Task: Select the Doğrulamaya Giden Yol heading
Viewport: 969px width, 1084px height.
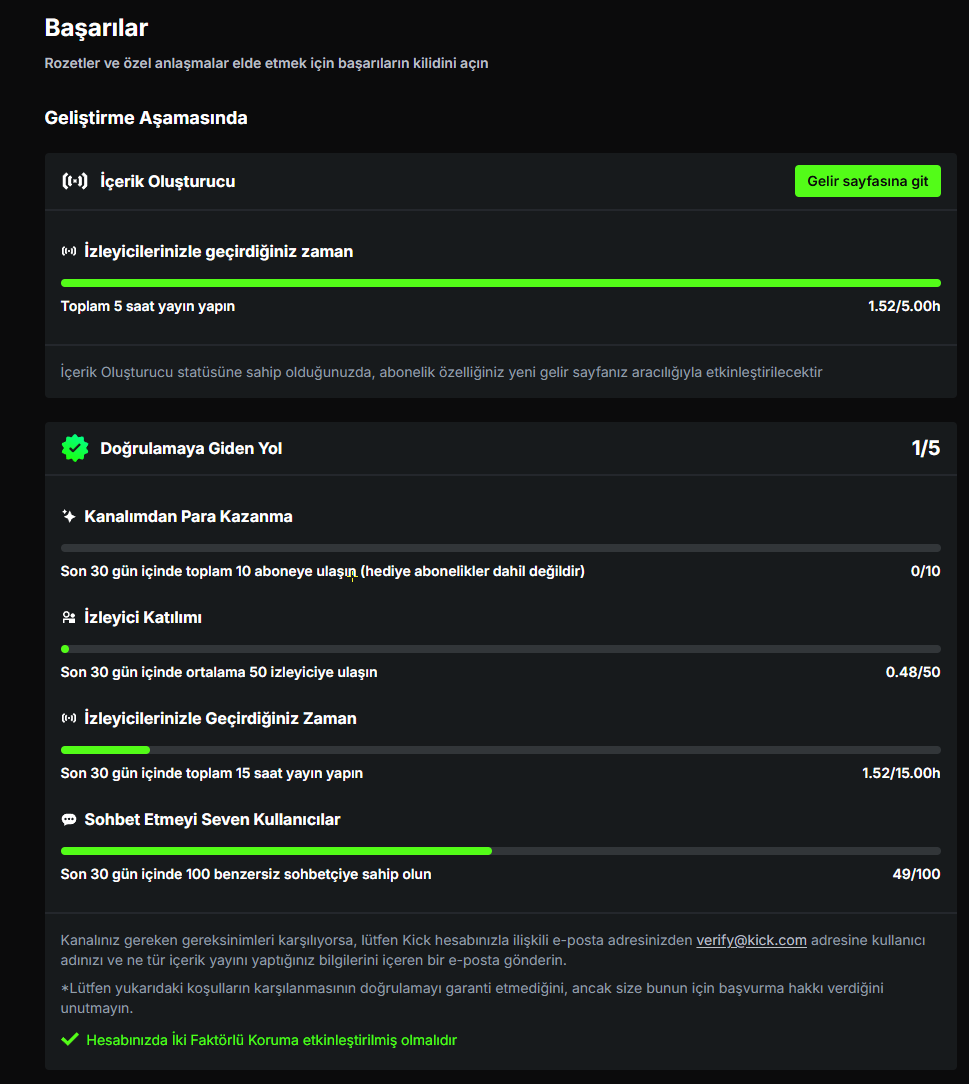Action: pyautogui.click(x=191, y=449)
